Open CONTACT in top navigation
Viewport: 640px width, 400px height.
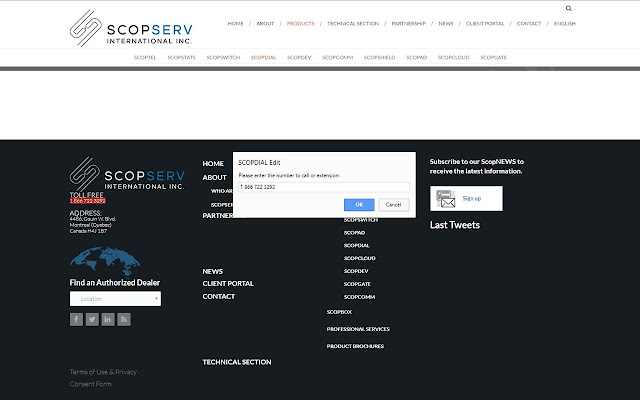click(529, 24)
